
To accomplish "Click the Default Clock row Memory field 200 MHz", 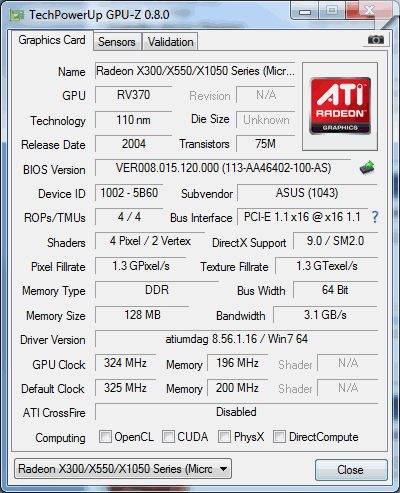I will click(x=237, y=388).
